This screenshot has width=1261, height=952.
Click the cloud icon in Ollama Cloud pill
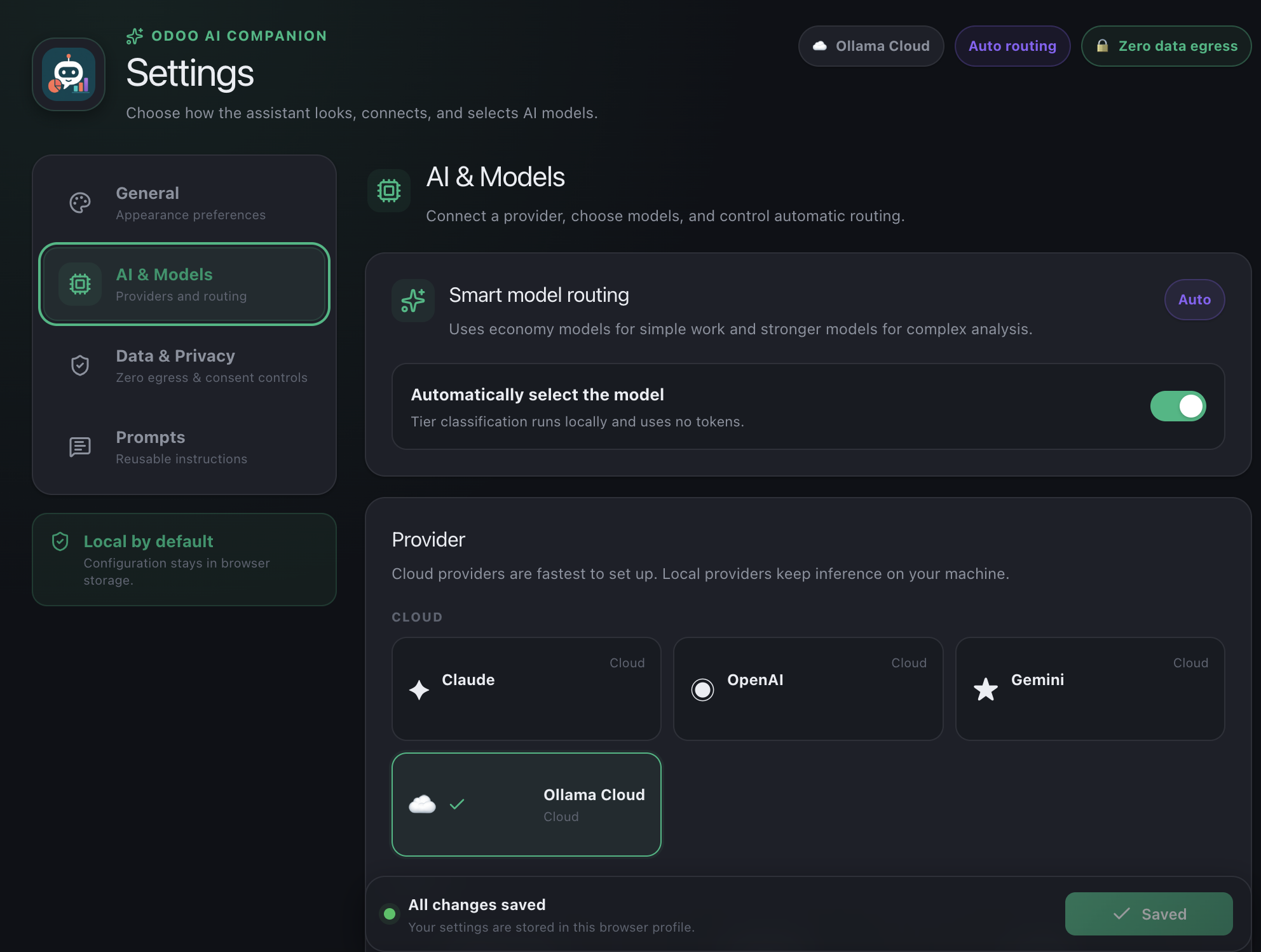[820, 46]
